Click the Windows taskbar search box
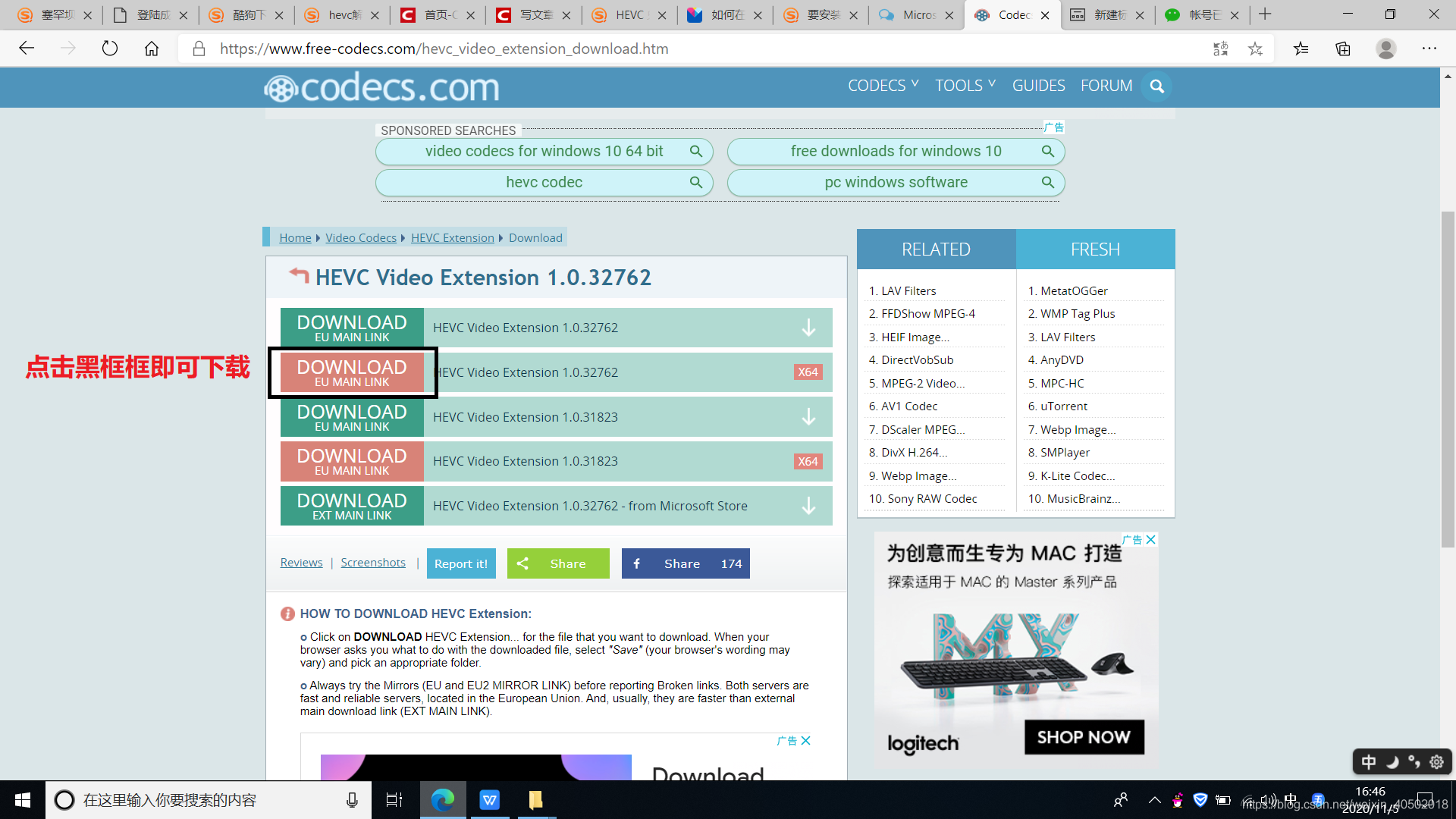 click(x=209, y=800)
